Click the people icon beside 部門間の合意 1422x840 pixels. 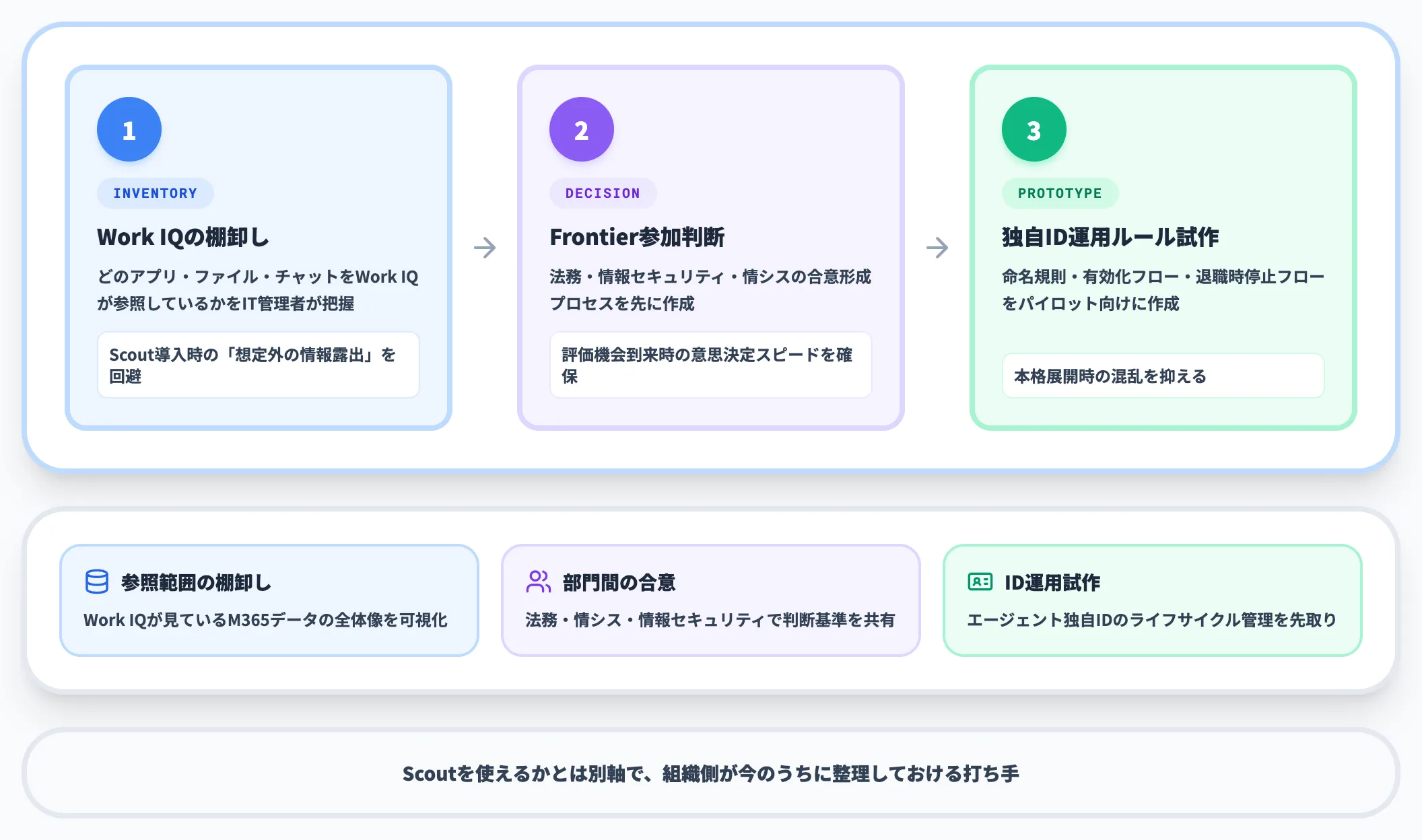(538, 582)
